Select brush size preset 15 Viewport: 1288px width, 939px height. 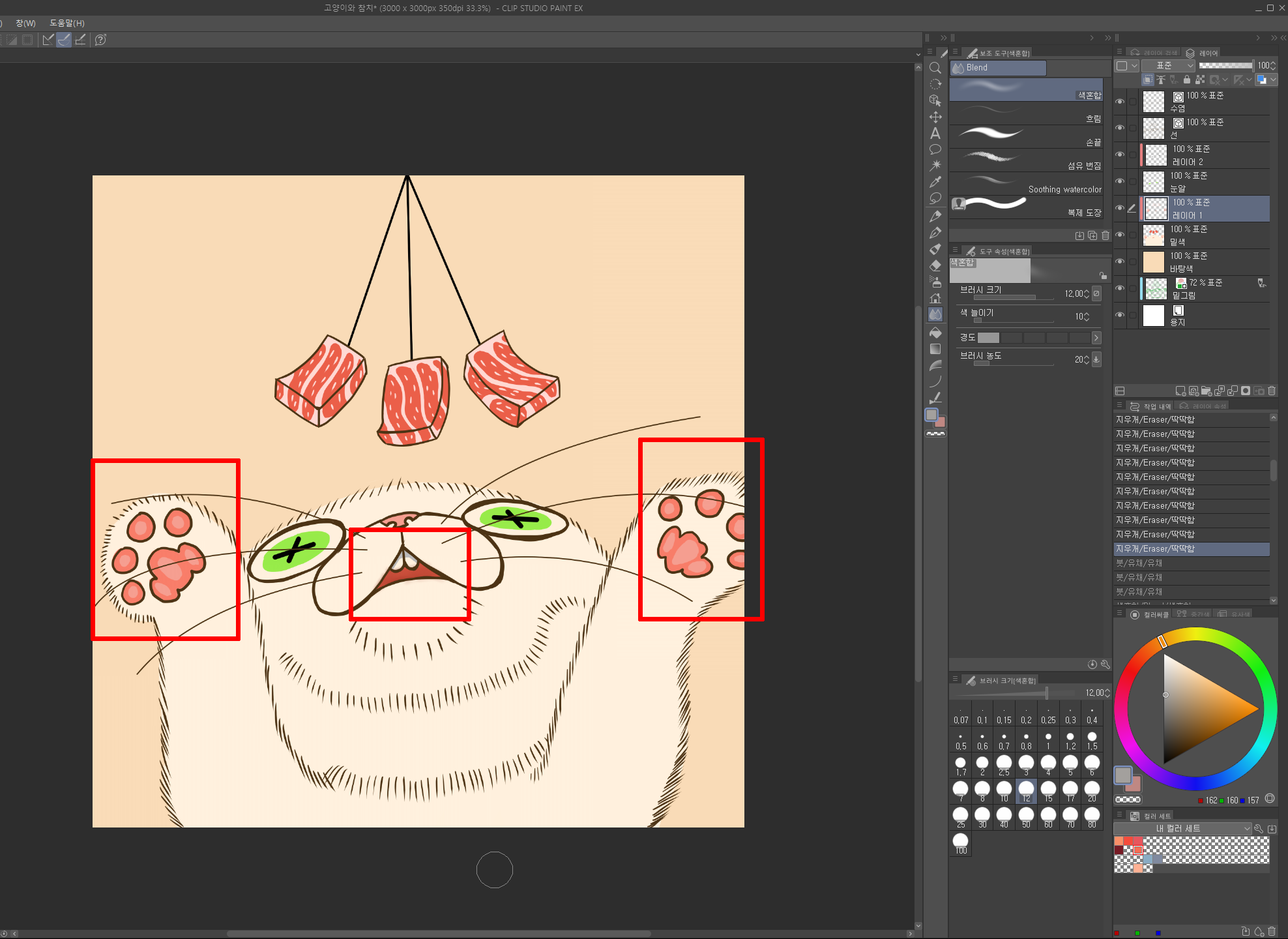pos(1048,790)
